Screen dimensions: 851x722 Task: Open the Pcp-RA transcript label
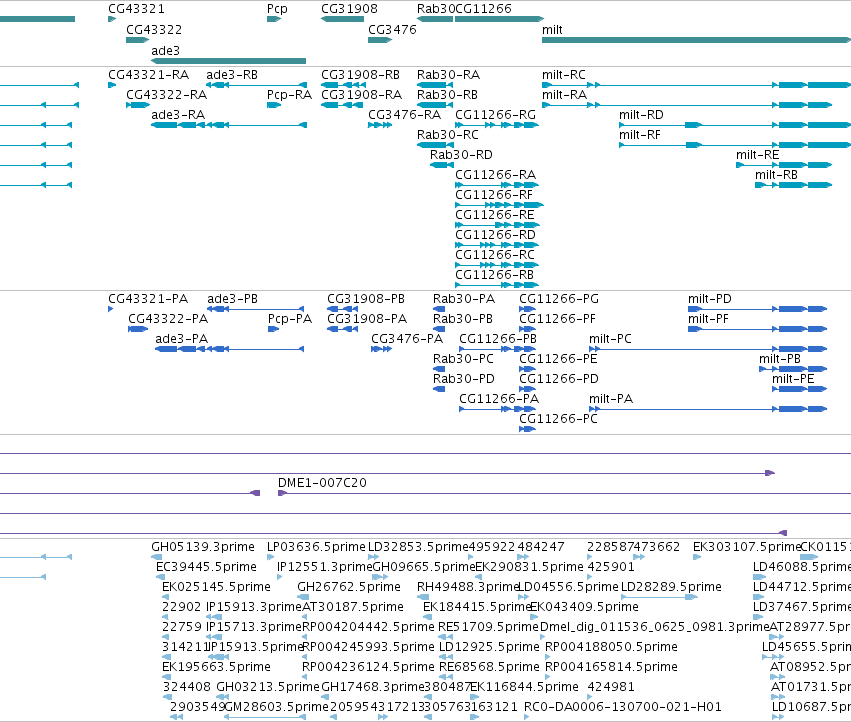point(289,95)
